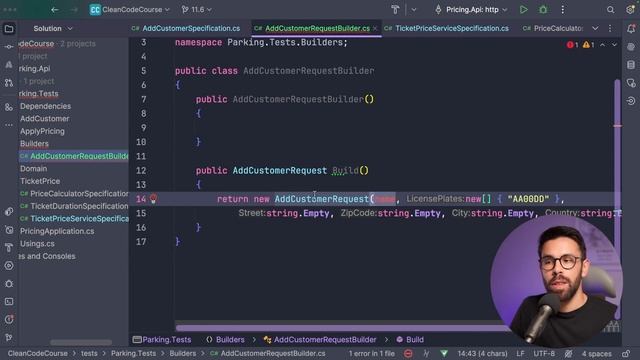This screenshot has width=640, height=360.
Task: Select the Builders folder in the tree
Action: (x=34, y=144)
